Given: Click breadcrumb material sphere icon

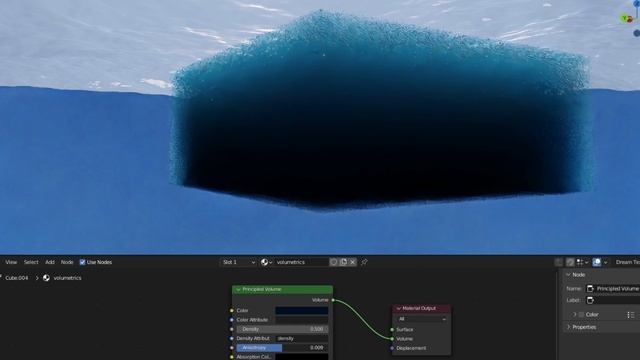Looking at the screenshot, I should click(47, 278).
